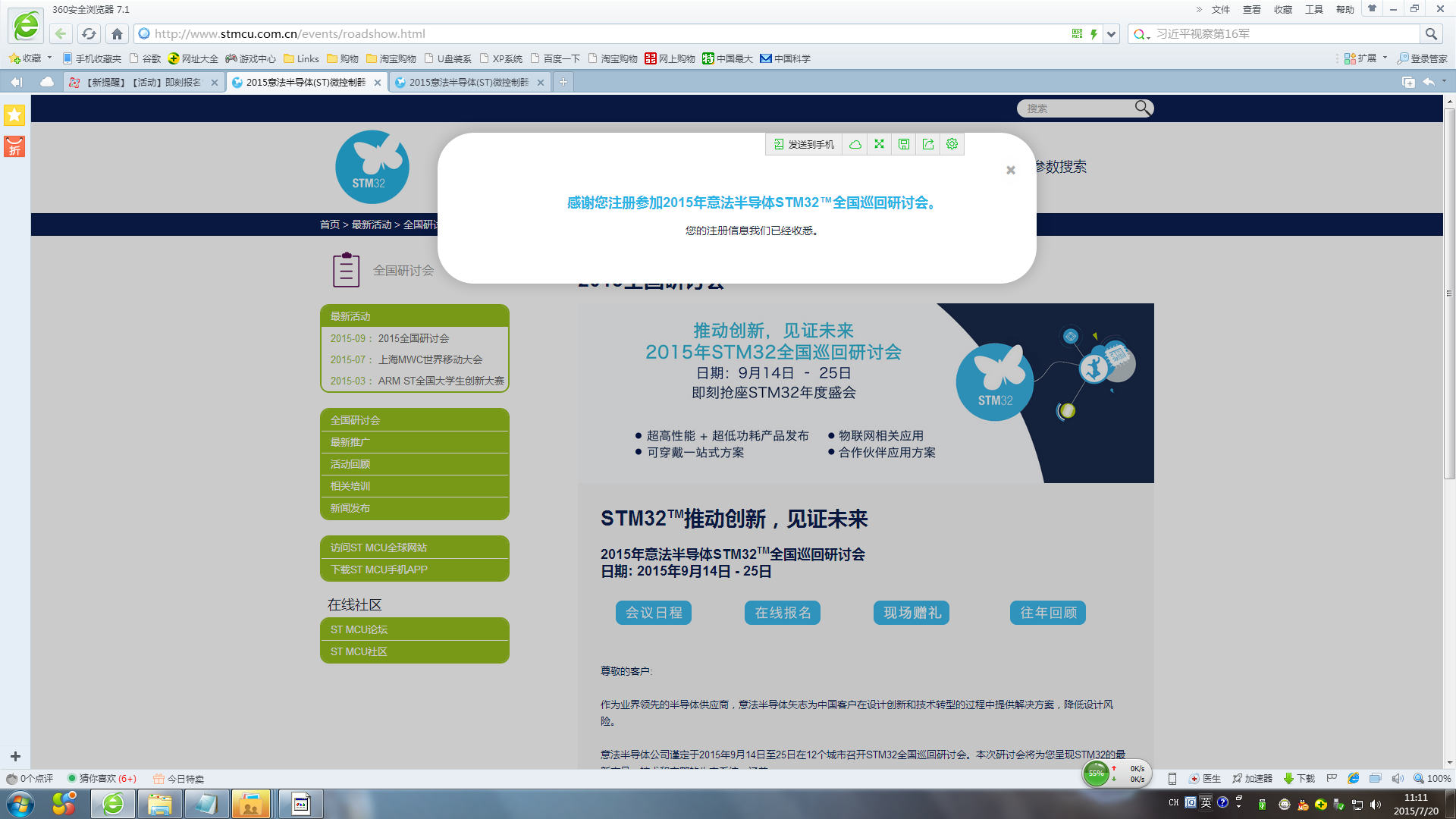Click the save icon in floating toolbar
Image resolution: width=1456 pixels, height=819 pixels.
(x=904, y=144)
